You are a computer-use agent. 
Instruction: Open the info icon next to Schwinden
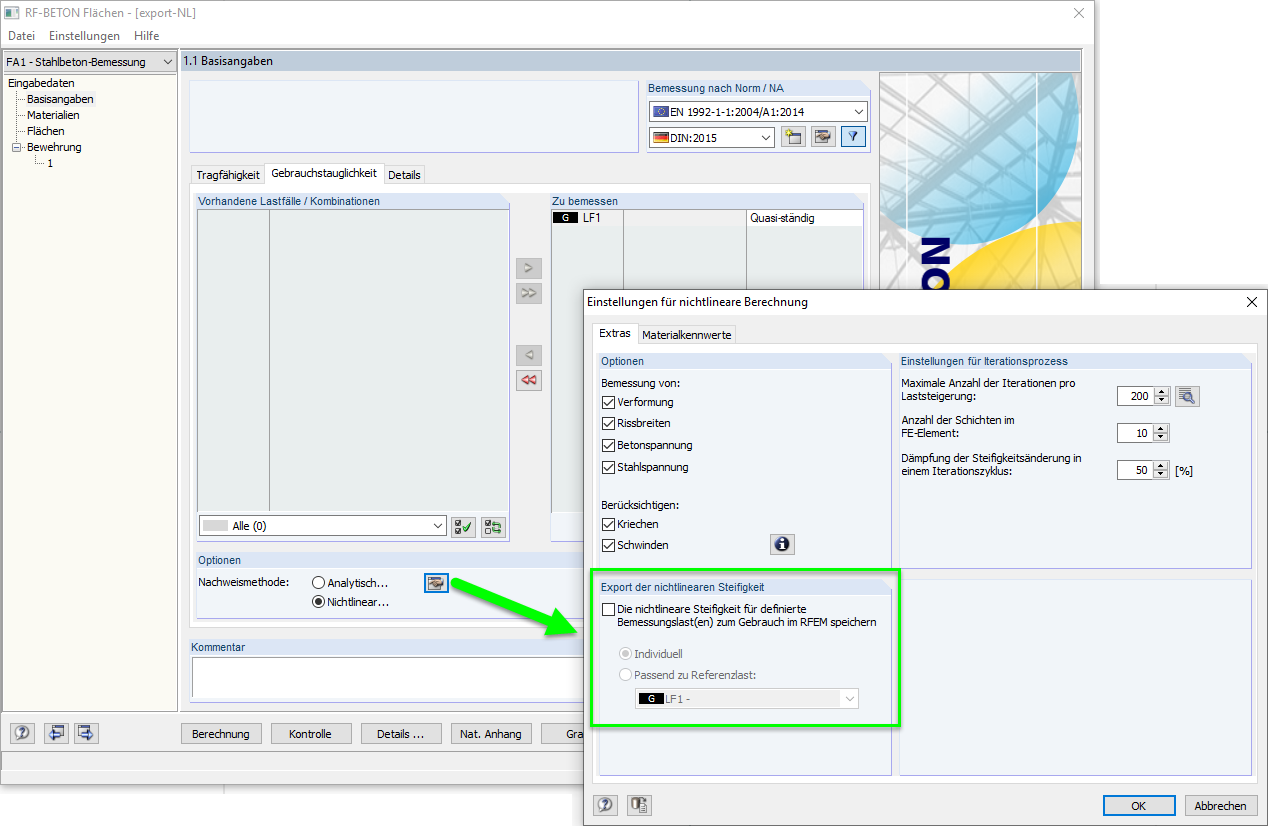point(781,544)
